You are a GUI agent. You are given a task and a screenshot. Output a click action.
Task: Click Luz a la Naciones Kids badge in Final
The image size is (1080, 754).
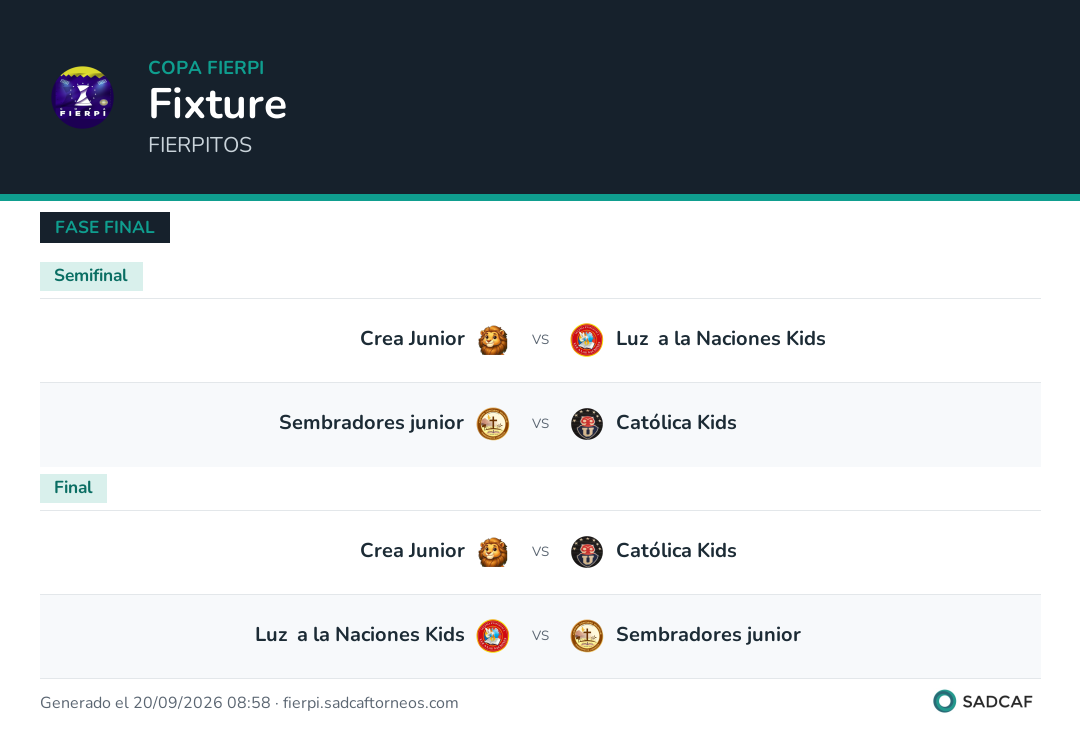(492, 636)
